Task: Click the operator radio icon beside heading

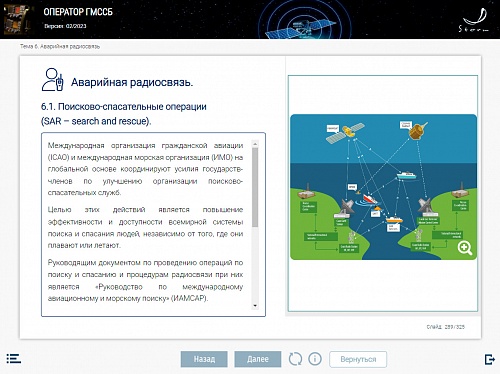Action: pyautogui.click(x=52, y=80)
